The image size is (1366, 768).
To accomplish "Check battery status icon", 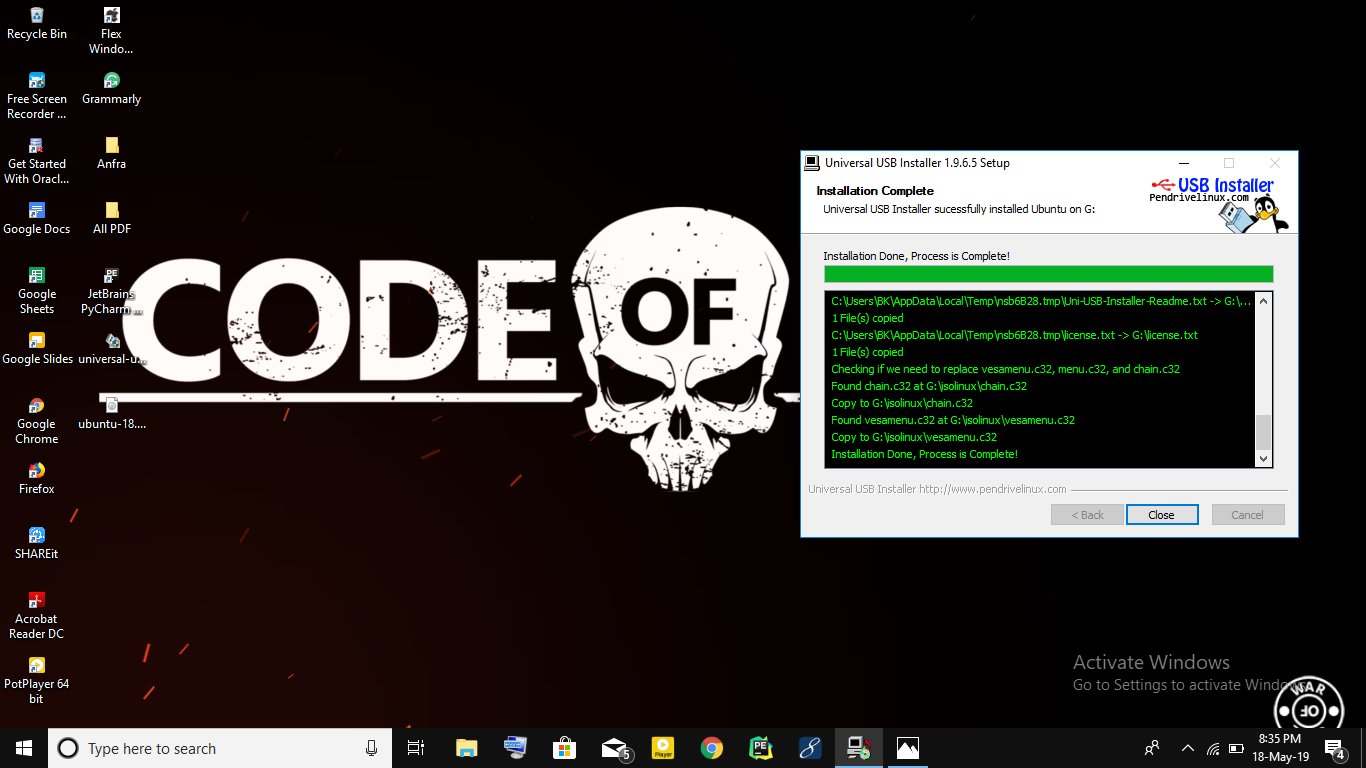I will 1237,748.
